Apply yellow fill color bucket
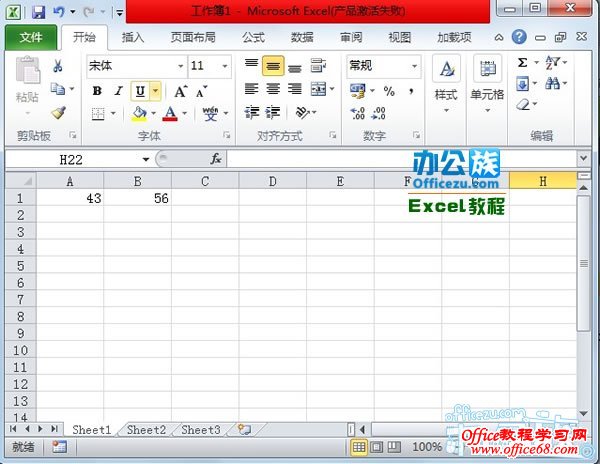Viewport: 600px width, 464px height. click(x=139, y=113)
